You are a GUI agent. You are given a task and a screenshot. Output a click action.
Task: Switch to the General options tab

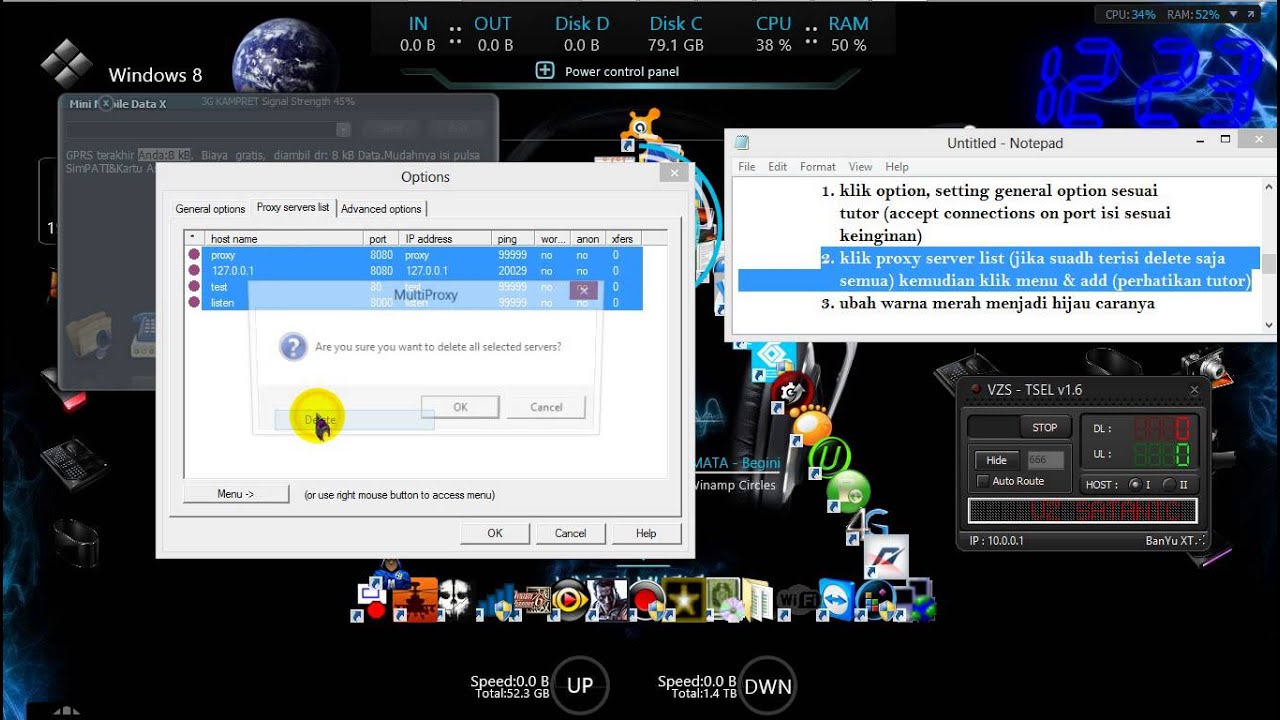[x=210, y=209]
